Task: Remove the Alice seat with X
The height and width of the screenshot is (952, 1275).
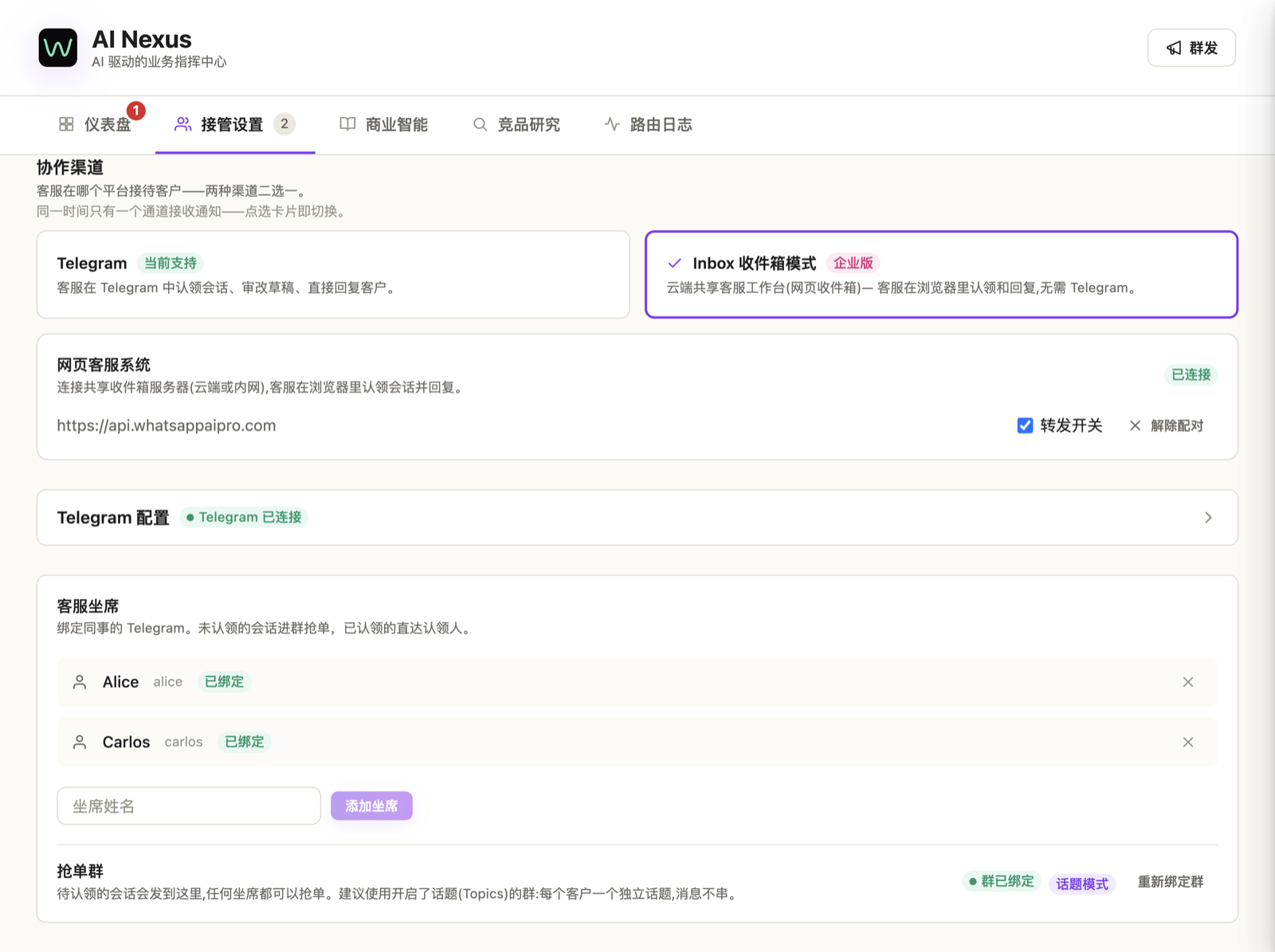Action: pyautogui.click(x=1188, y=682)
